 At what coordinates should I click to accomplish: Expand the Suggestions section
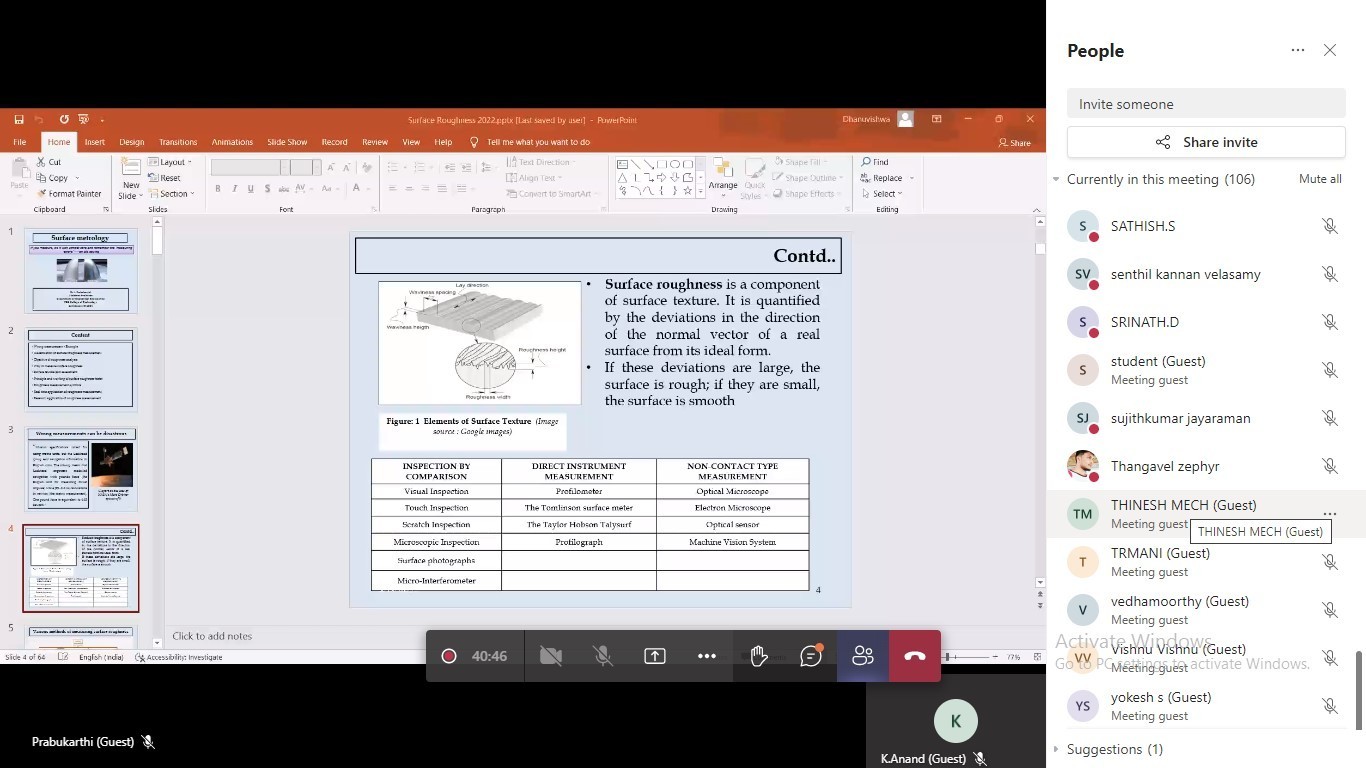point(1056,749)
